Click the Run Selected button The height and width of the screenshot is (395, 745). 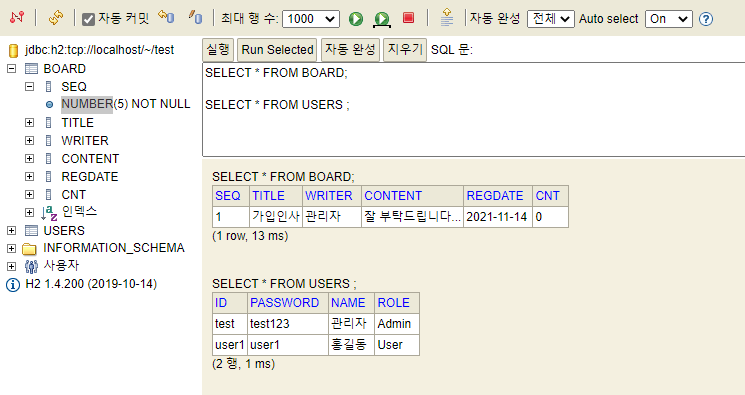click(x=277, y=49)
